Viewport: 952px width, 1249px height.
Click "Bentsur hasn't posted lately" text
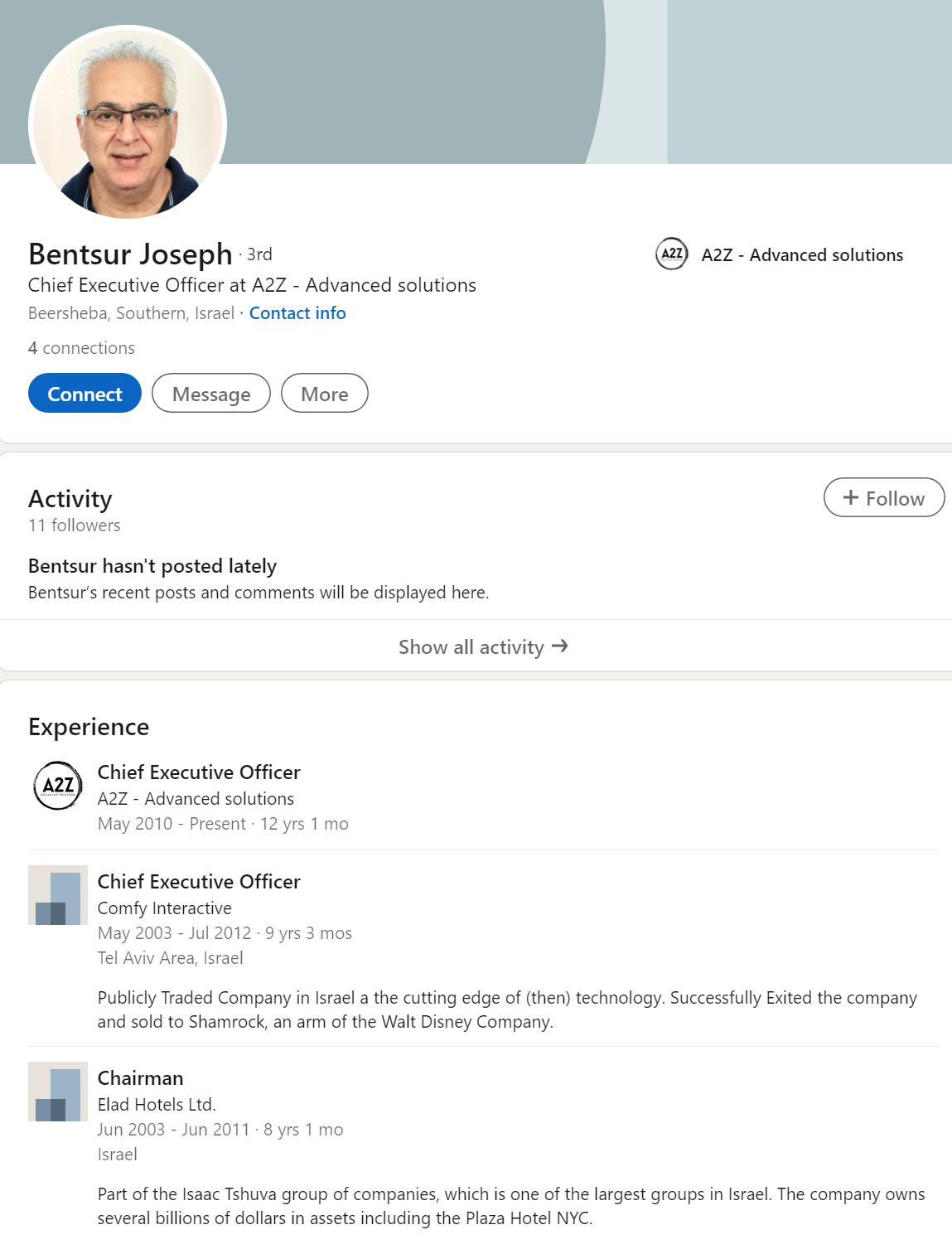(x=152, y=566)
